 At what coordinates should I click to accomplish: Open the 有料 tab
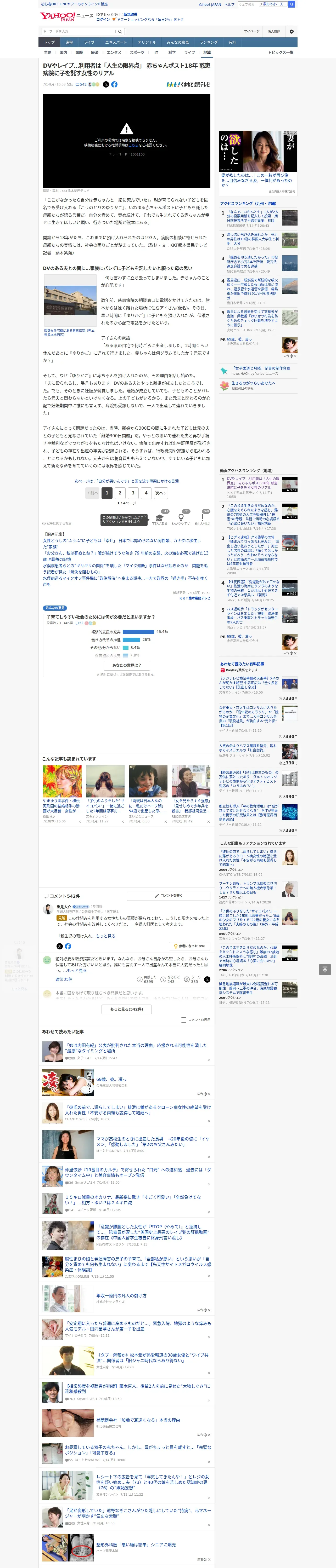(232, 43)
